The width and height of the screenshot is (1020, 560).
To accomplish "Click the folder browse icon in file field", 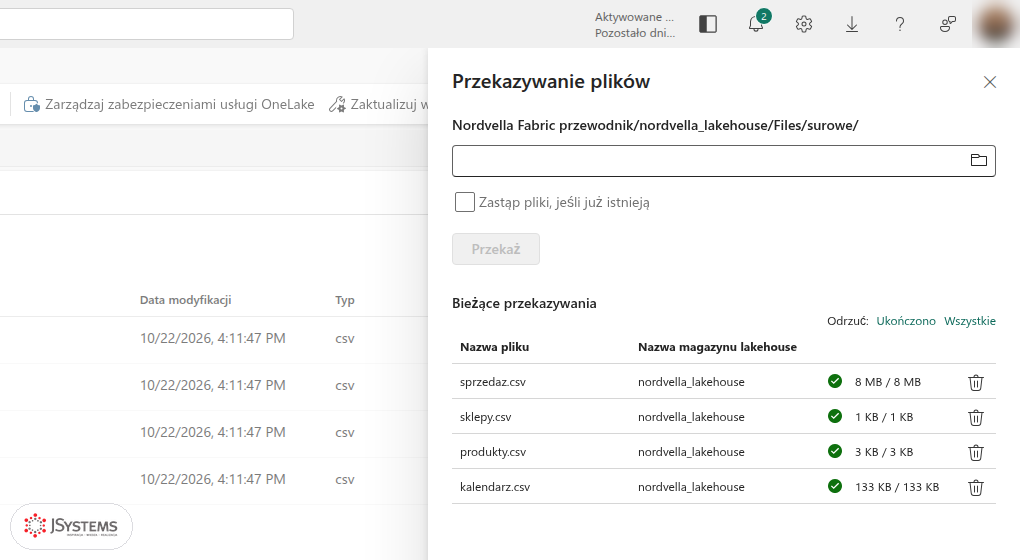I will pyautogui.click(x=978, y=160).
